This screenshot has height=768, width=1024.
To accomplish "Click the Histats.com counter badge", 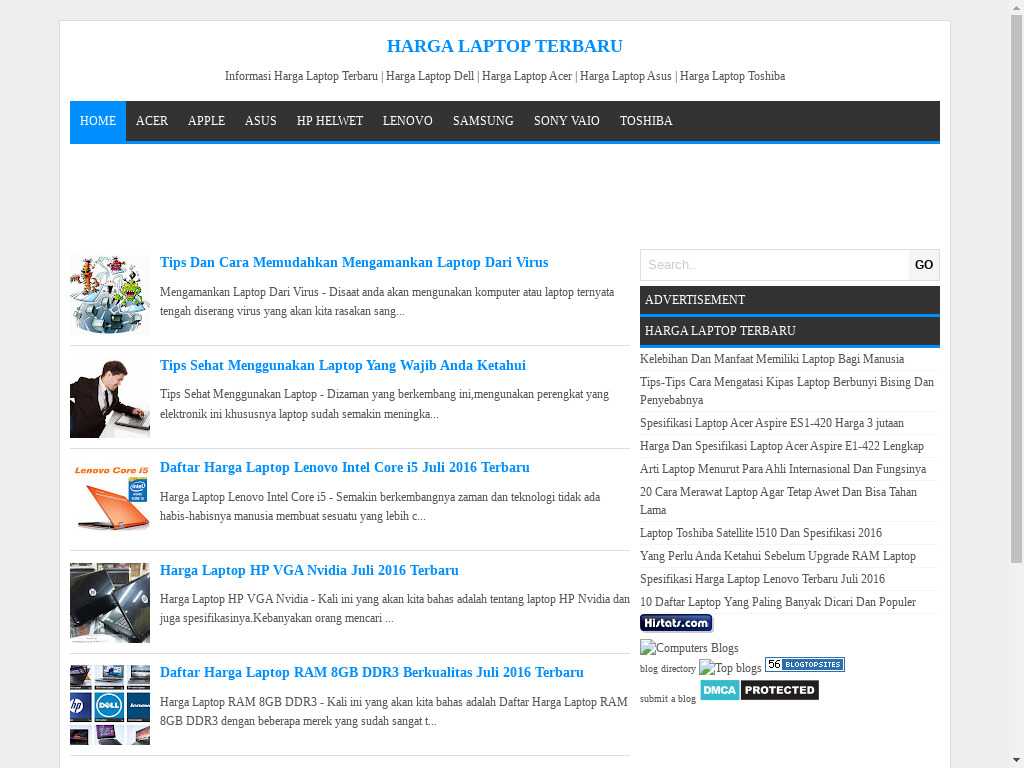I will pos(676,623).
